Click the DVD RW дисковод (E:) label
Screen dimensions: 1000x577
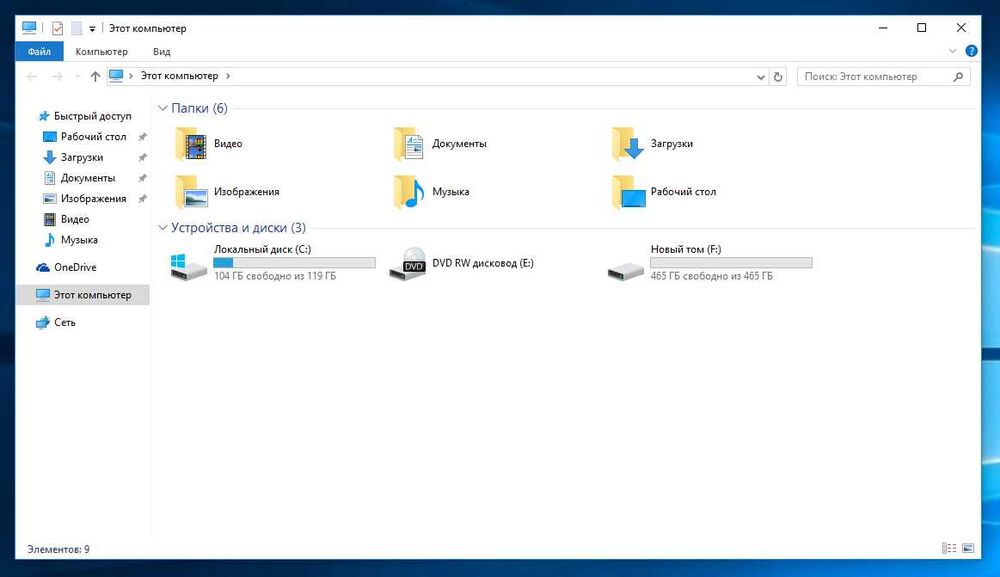[x=483, y=263]
